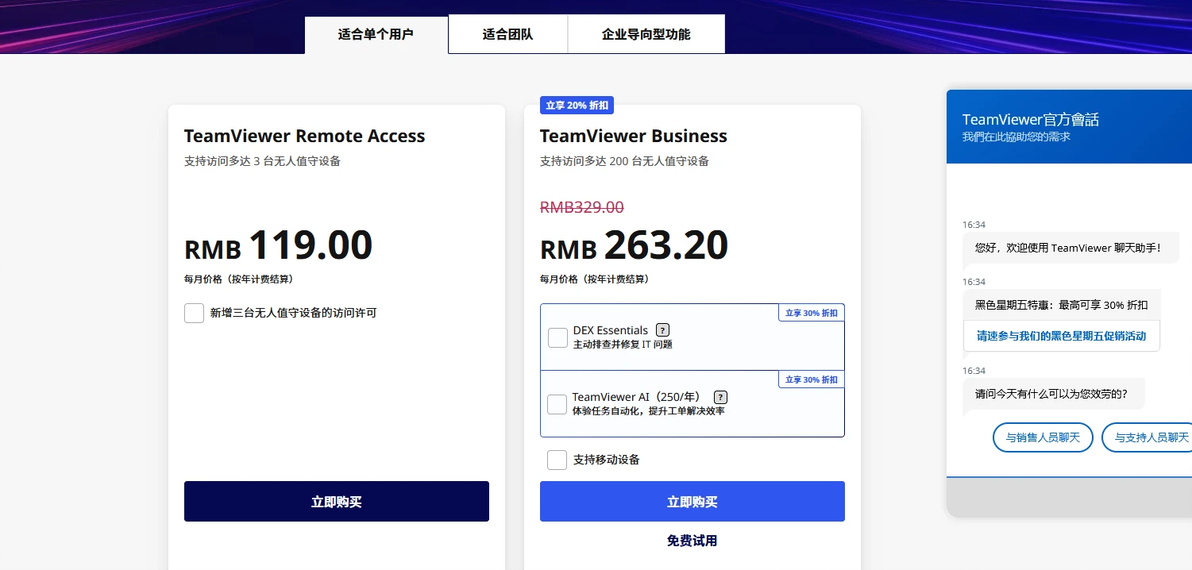This screenshot has width=1192, height=570.
Task: Open the 黑色星期五促销活动 link in chat
Action: pyautogui.click(x=1061, y=336)
